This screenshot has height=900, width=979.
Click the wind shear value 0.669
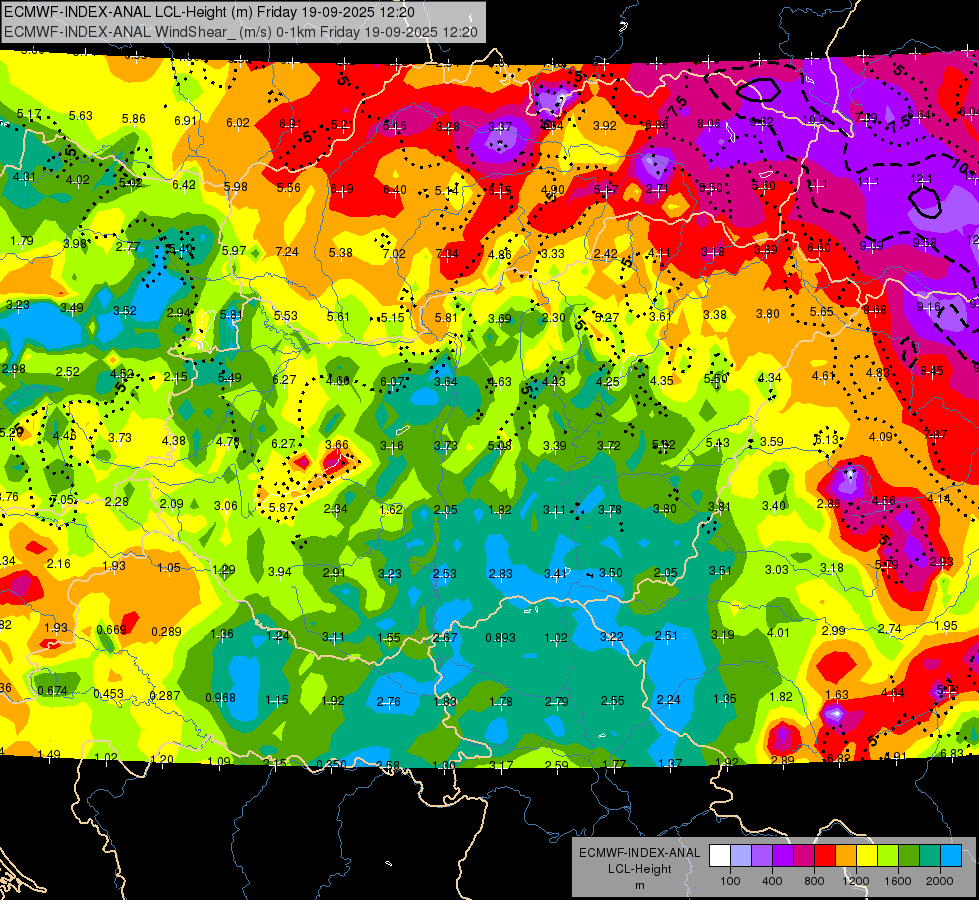coord(111,629)
